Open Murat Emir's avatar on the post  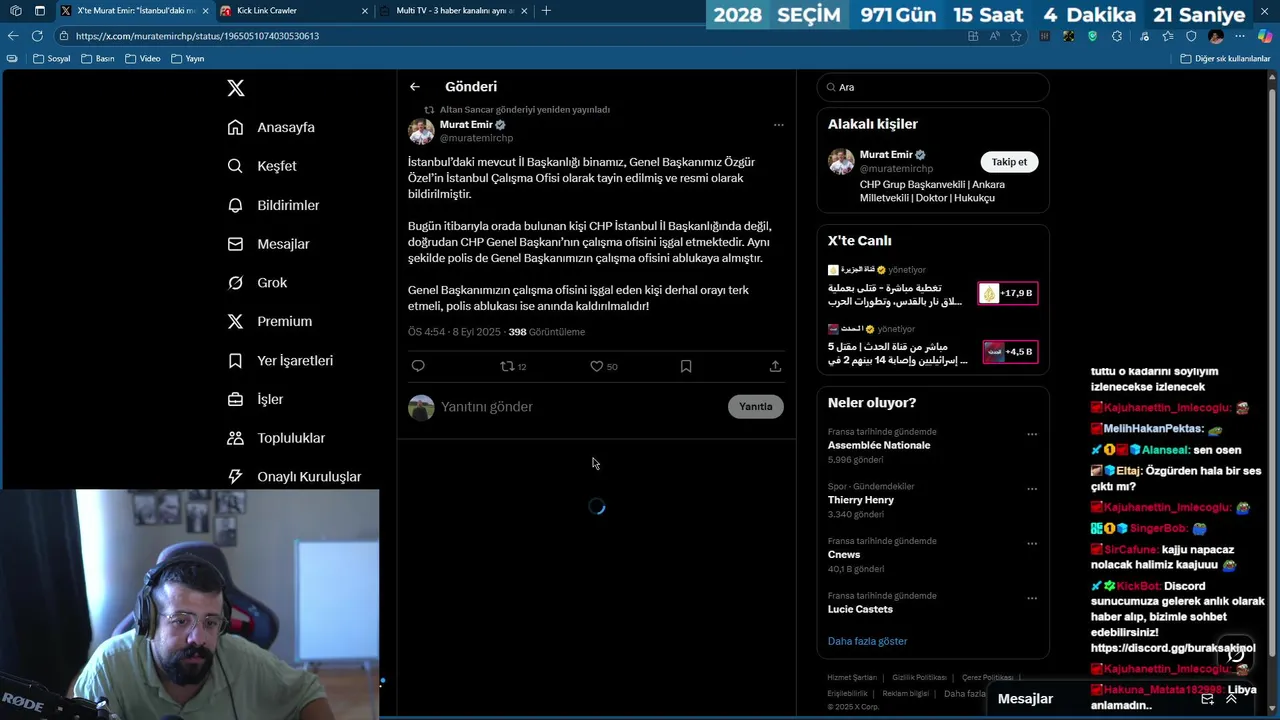tap(421, 131)
